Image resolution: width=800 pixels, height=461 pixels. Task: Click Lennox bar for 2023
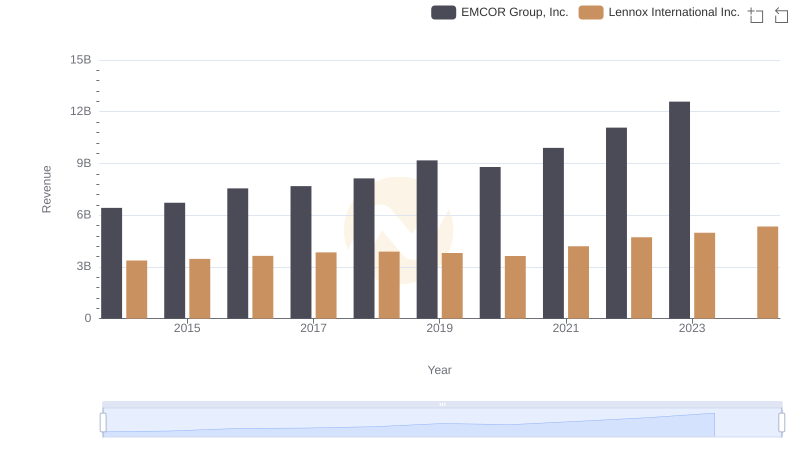tap(704, 276)
